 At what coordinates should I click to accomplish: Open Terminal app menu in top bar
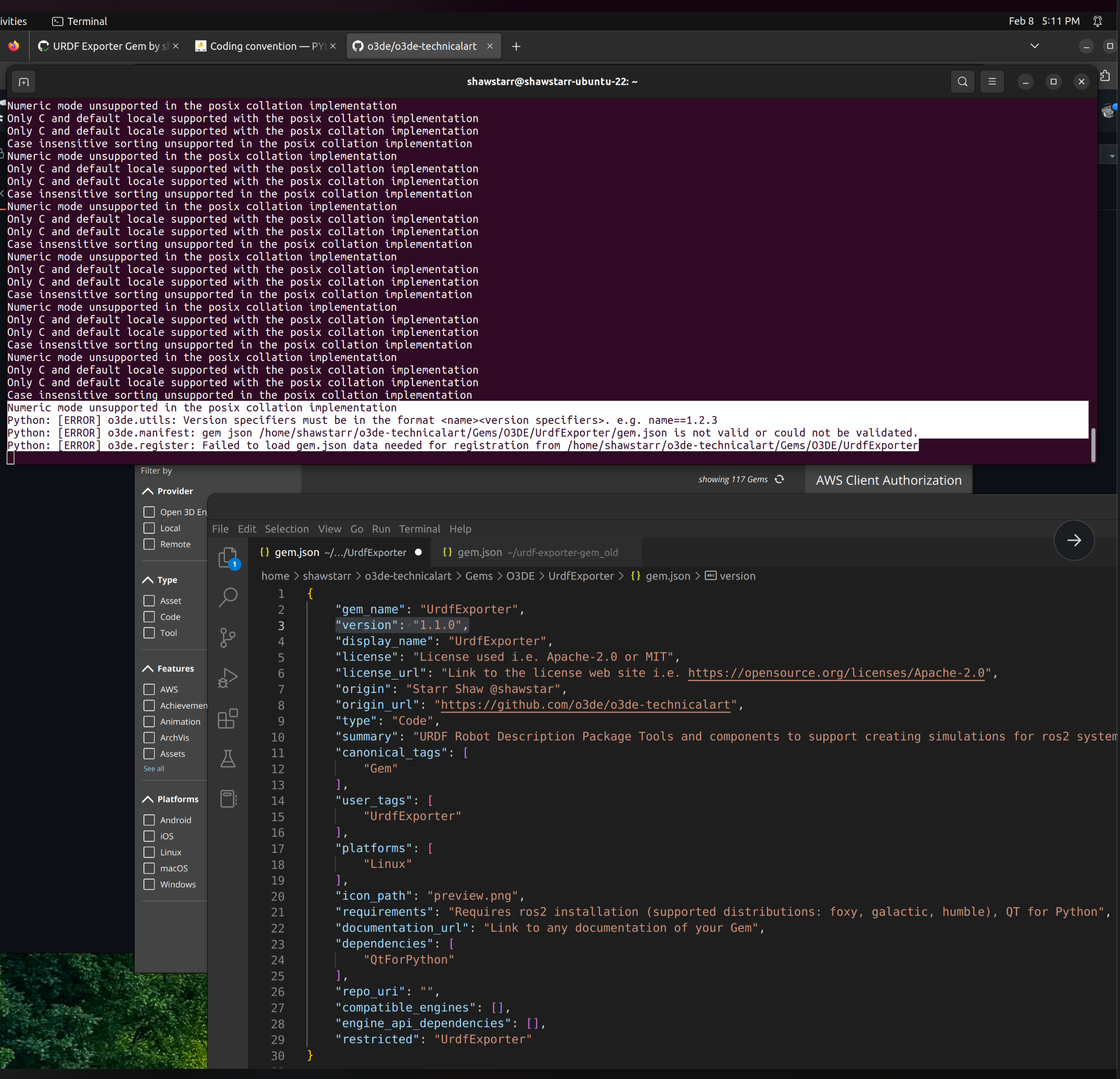[x=80, y=21]
